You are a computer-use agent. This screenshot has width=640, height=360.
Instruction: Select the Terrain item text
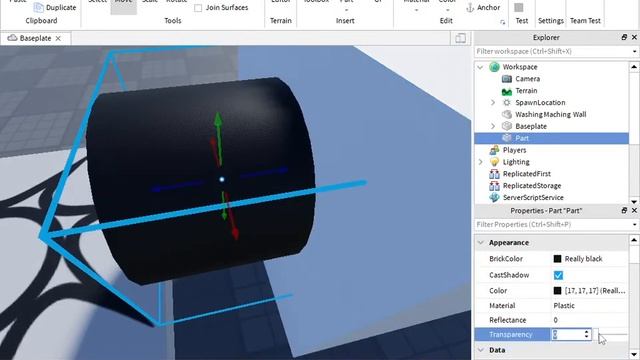(526, 91)
